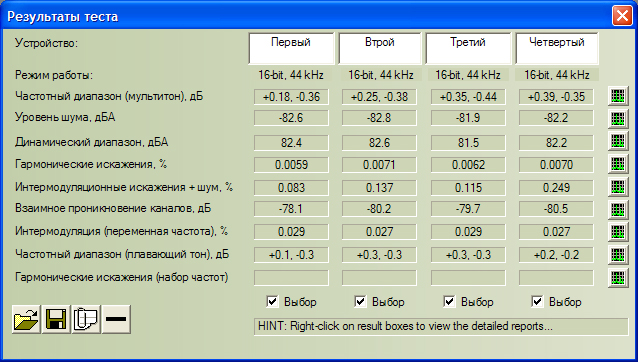Click result box showing +0.35, -0.44
Viewport: 638px width, 362px height.
tap(468, 97)
